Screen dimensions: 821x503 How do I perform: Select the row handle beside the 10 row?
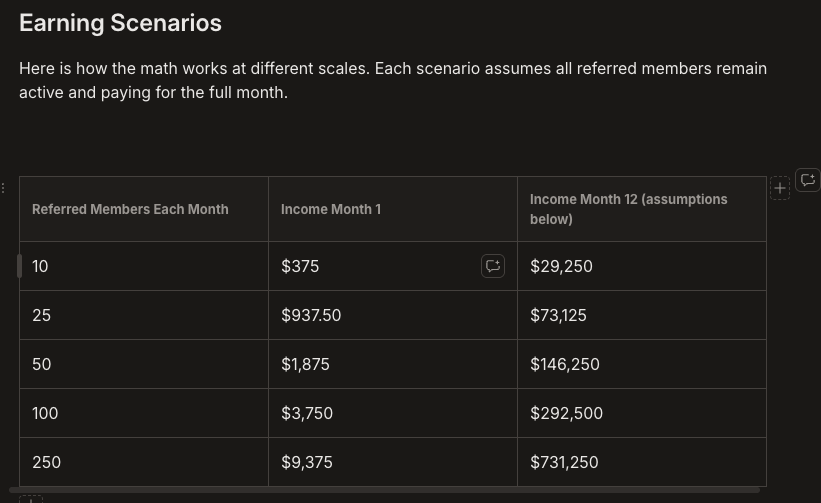(x=19, y=266)
